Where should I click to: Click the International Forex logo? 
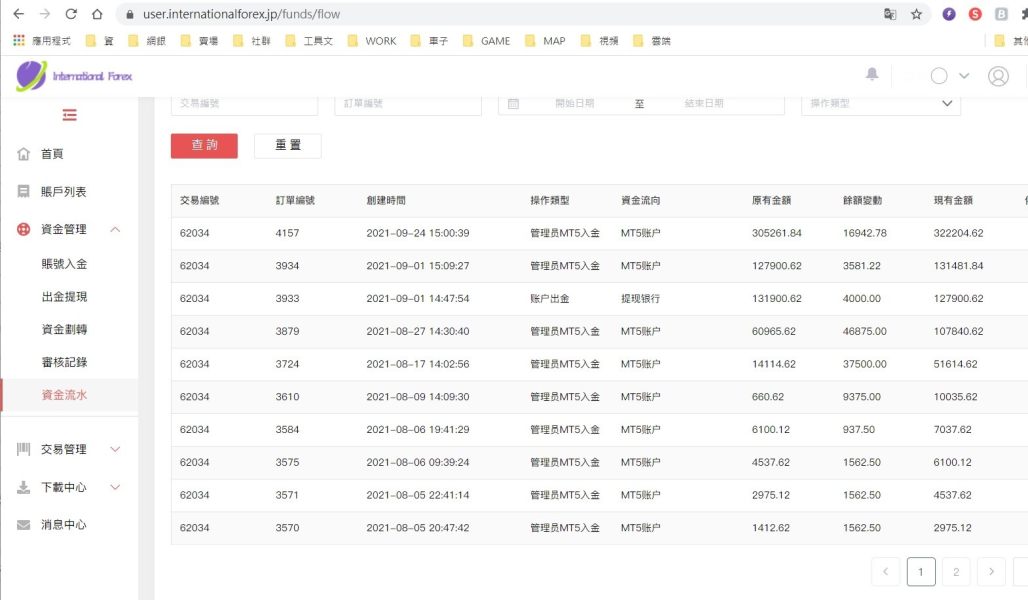pyautogui.click(x=74, y=76)
